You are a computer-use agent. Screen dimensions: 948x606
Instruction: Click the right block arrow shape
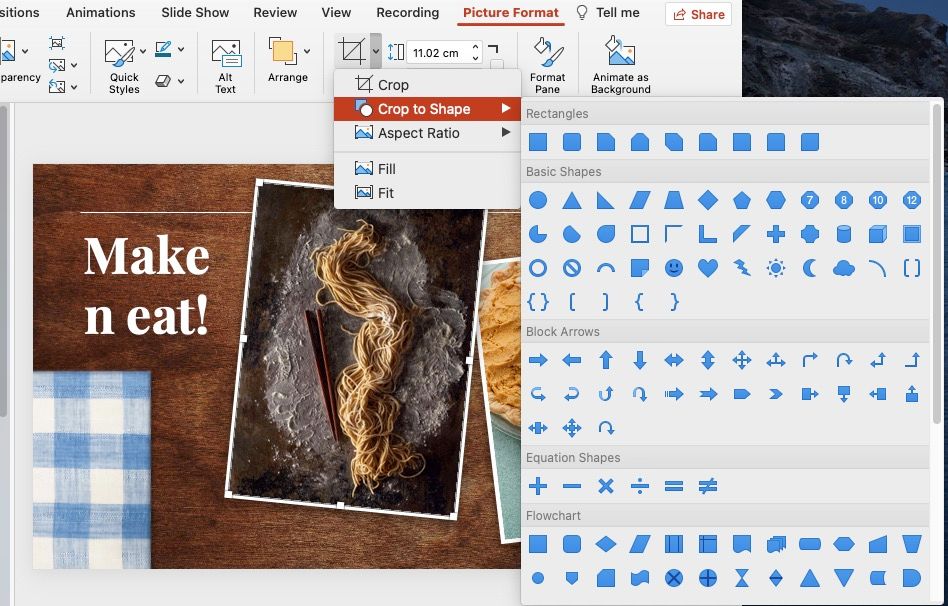(538, 360)
